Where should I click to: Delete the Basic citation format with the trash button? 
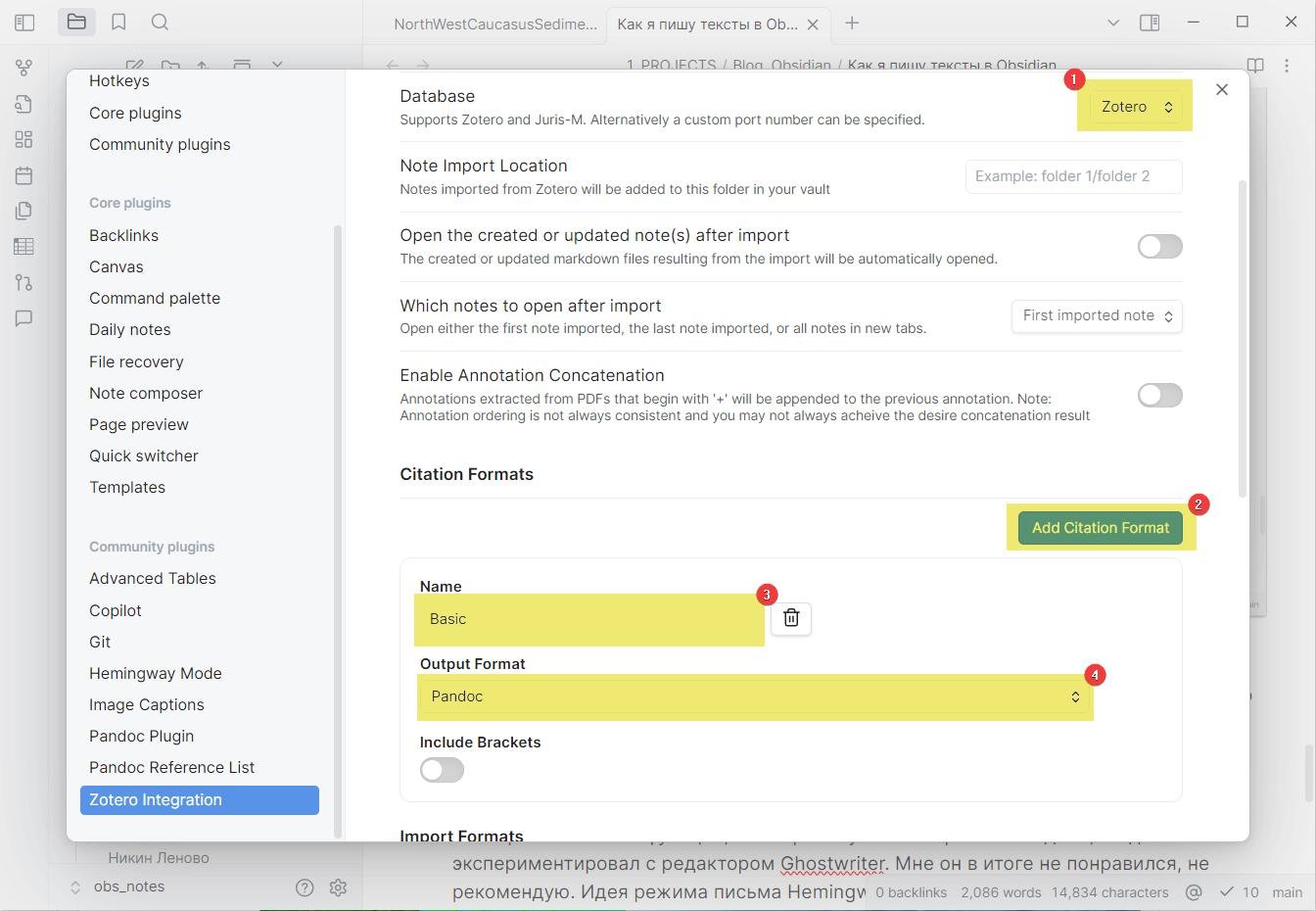[790, 618]
